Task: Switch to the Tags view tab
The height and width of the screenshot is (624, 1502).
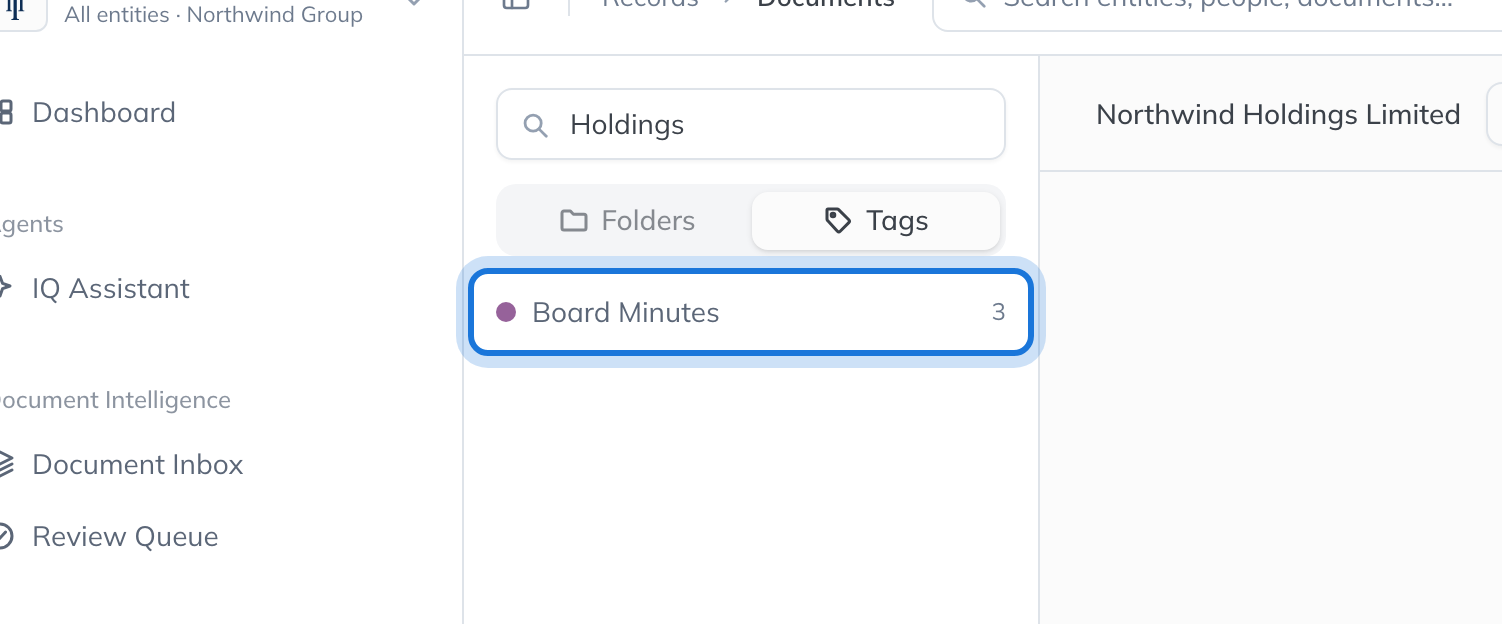Action: click(876, 221)
